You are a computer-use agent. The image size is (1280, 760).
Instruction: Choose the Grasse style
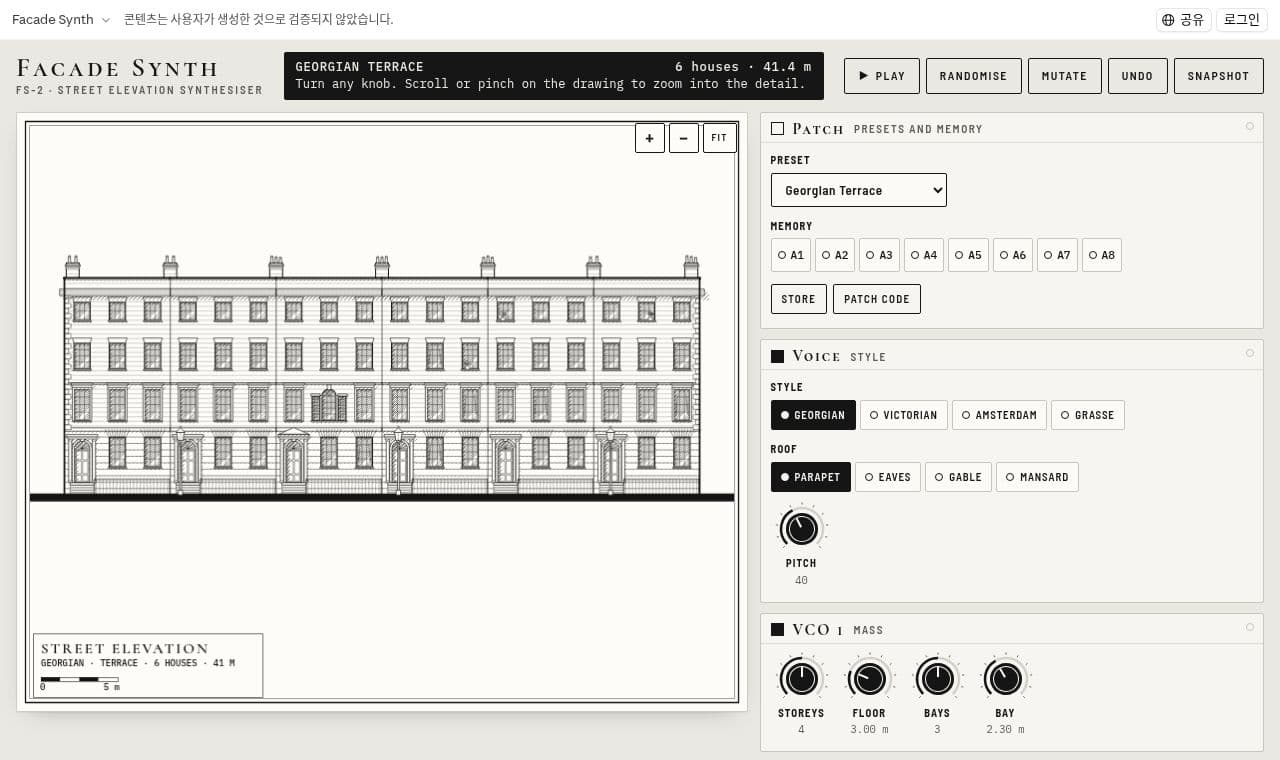click(x=1088, y=415)
